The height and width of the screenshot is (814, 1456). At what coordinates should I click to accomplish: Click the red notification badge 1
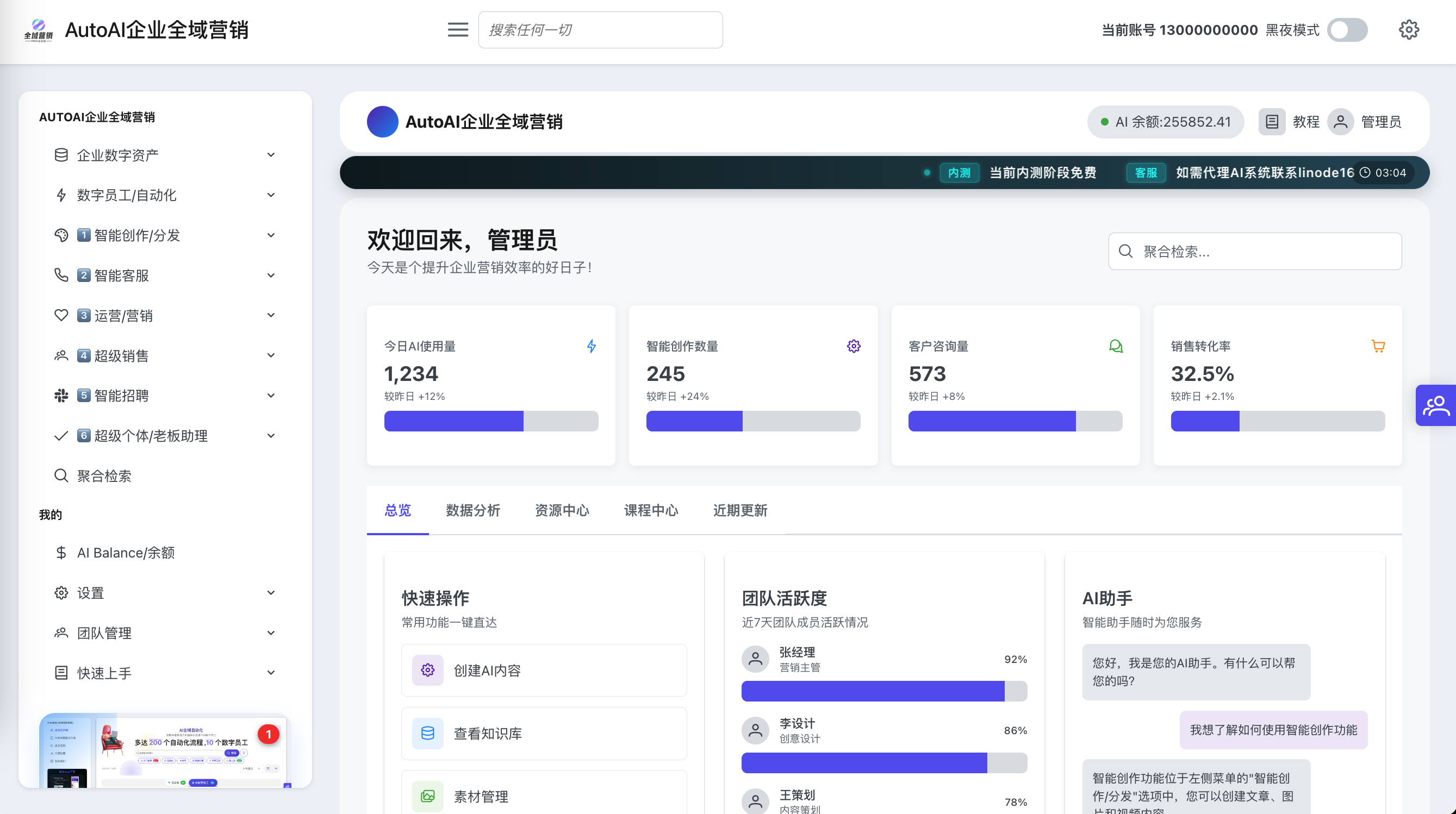coord(269,734)
